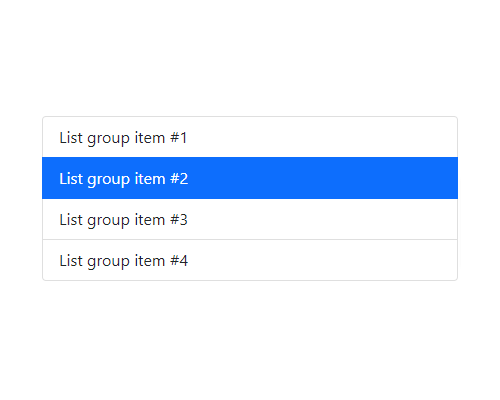Select the top row of the list group
The width and height of the screenshot is (500, 400).
coord(250,137)
